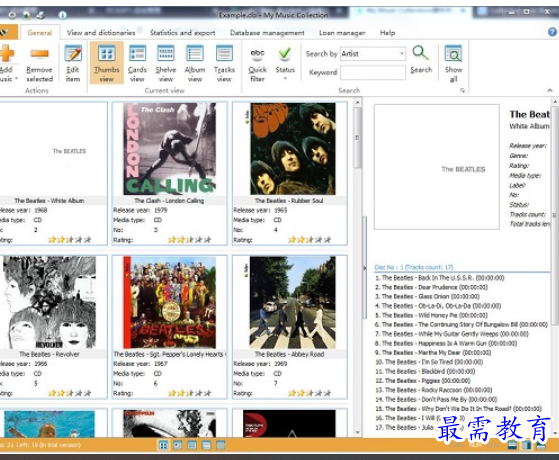Select track 'Happiness Is A Warm Gun'
559x460 pixels.
pos(446,343)
